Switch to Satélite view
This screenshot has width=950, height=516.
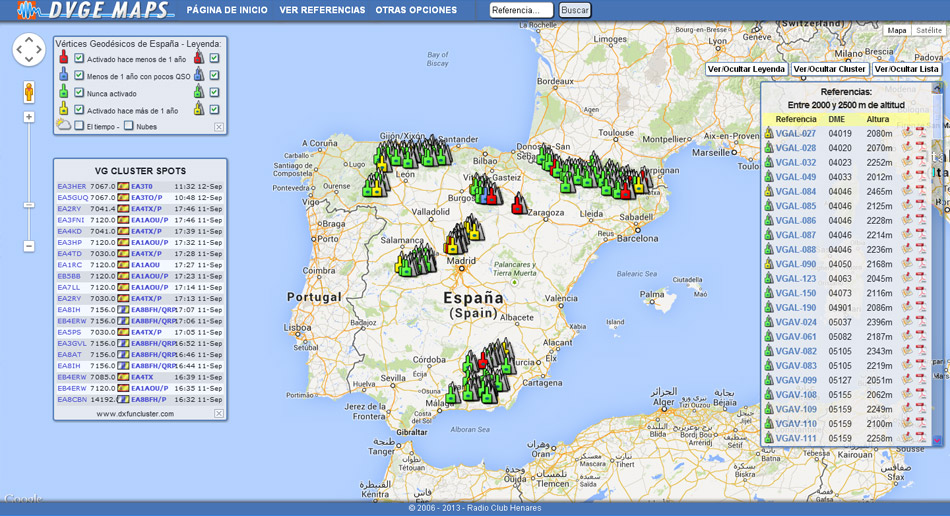point(928,30)
